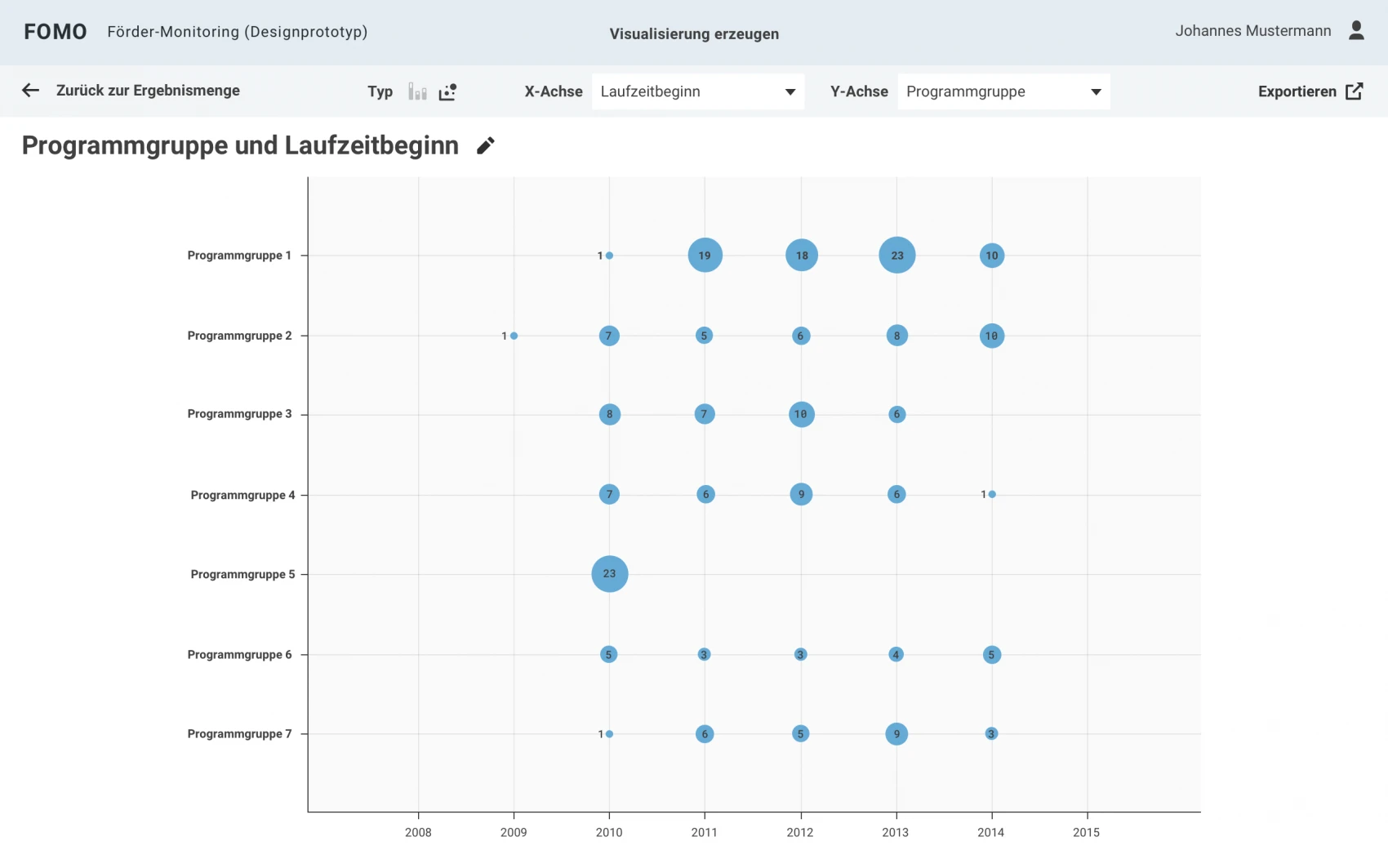Click the Programmgruppe 3 bubble for 2012

coord(801,415)
